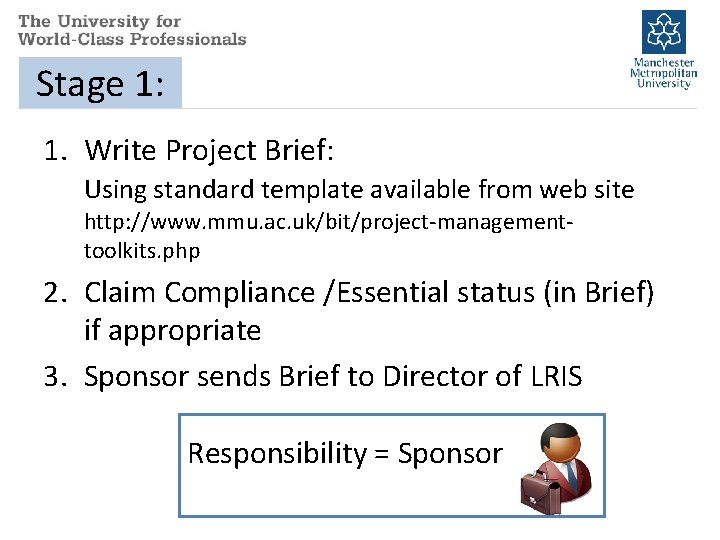Click the number 1 list marker
Screen dimensions: 720x540
[55, 151]
